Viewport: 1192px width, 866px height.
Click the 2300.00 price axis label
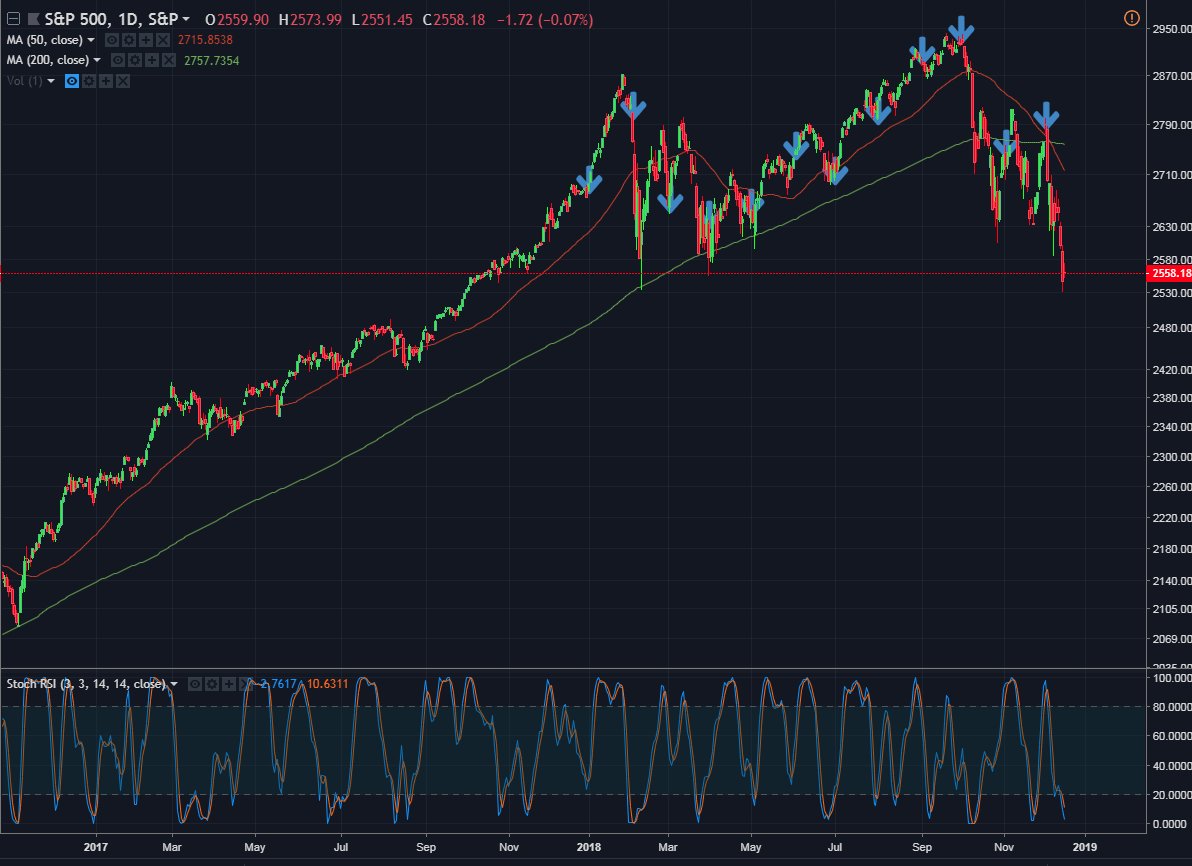click(x=1171, y=457)
